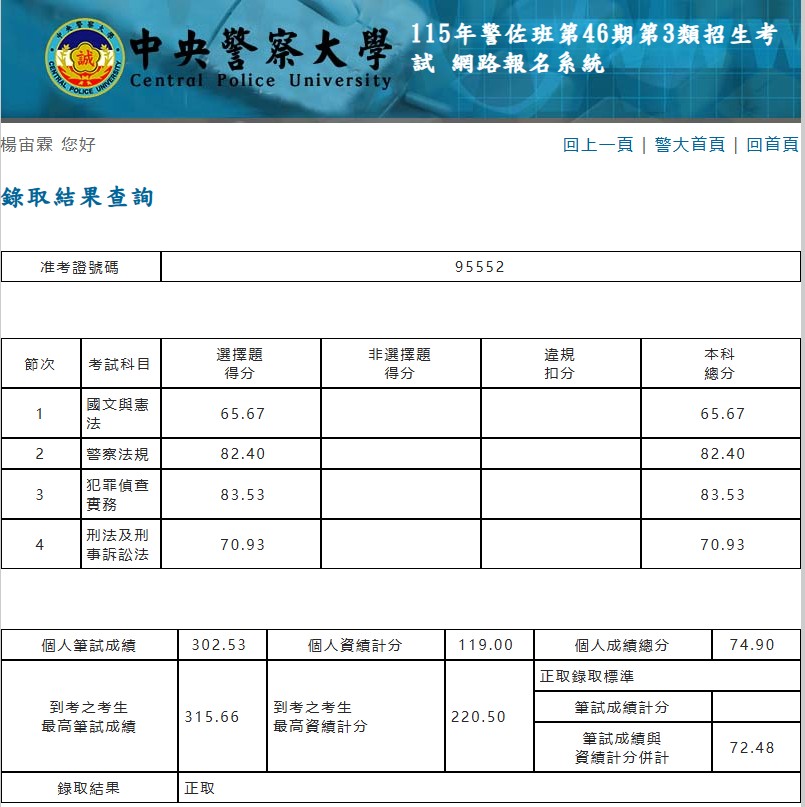Click the 個人成績總分 label
Image resolution: width=805 pixels, height=807 pixels.
click(x=622, y=645)
